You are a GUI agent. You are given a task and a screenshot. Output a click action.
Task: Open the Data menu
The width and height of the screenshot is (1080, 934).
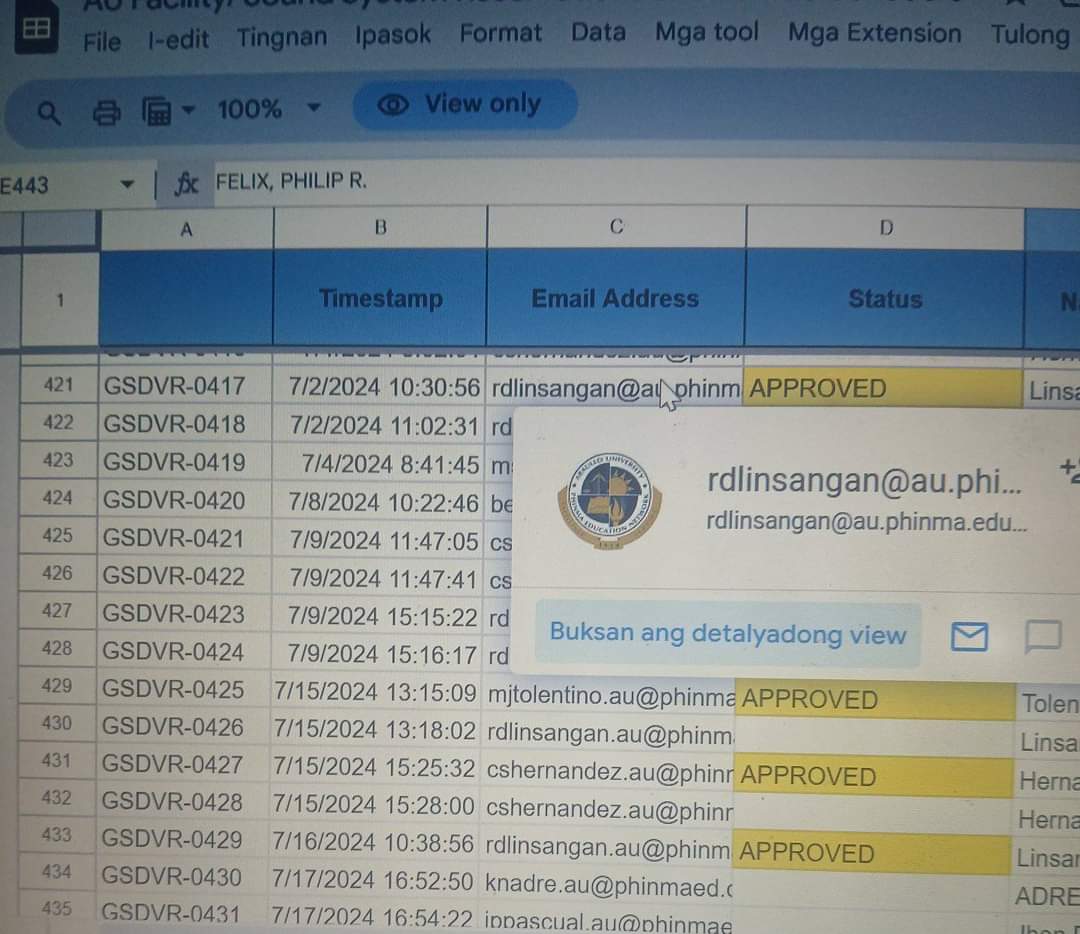pos(599,32)
